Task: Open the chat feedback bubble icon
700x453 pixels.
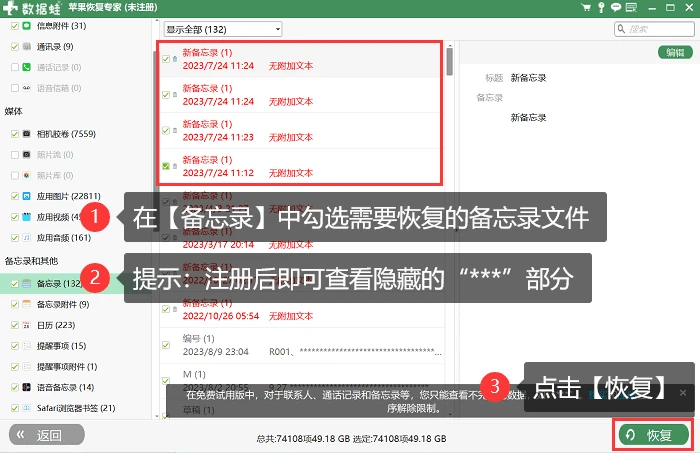Action: coord(616,7)
